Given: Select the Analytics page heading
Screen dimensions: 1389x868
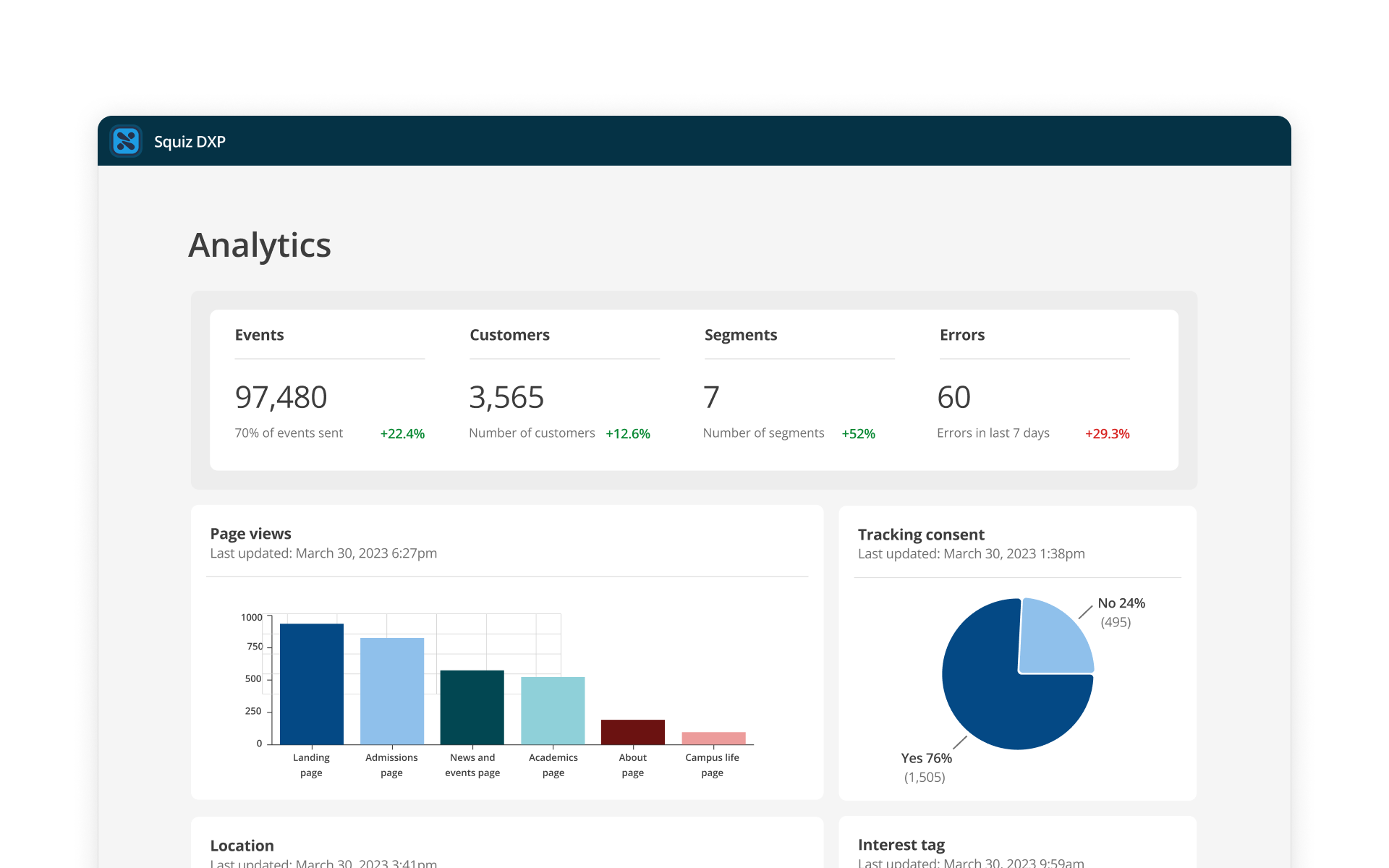Looking at the screenshot, I should pyautogui.click(x=260, y=245).
